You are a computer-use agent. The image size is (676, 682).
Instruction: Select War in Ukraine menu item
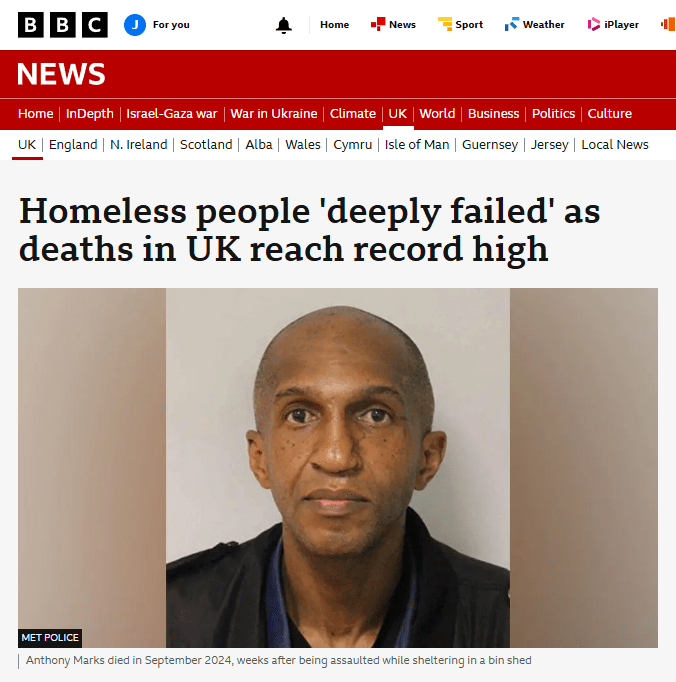pos(274,114)
